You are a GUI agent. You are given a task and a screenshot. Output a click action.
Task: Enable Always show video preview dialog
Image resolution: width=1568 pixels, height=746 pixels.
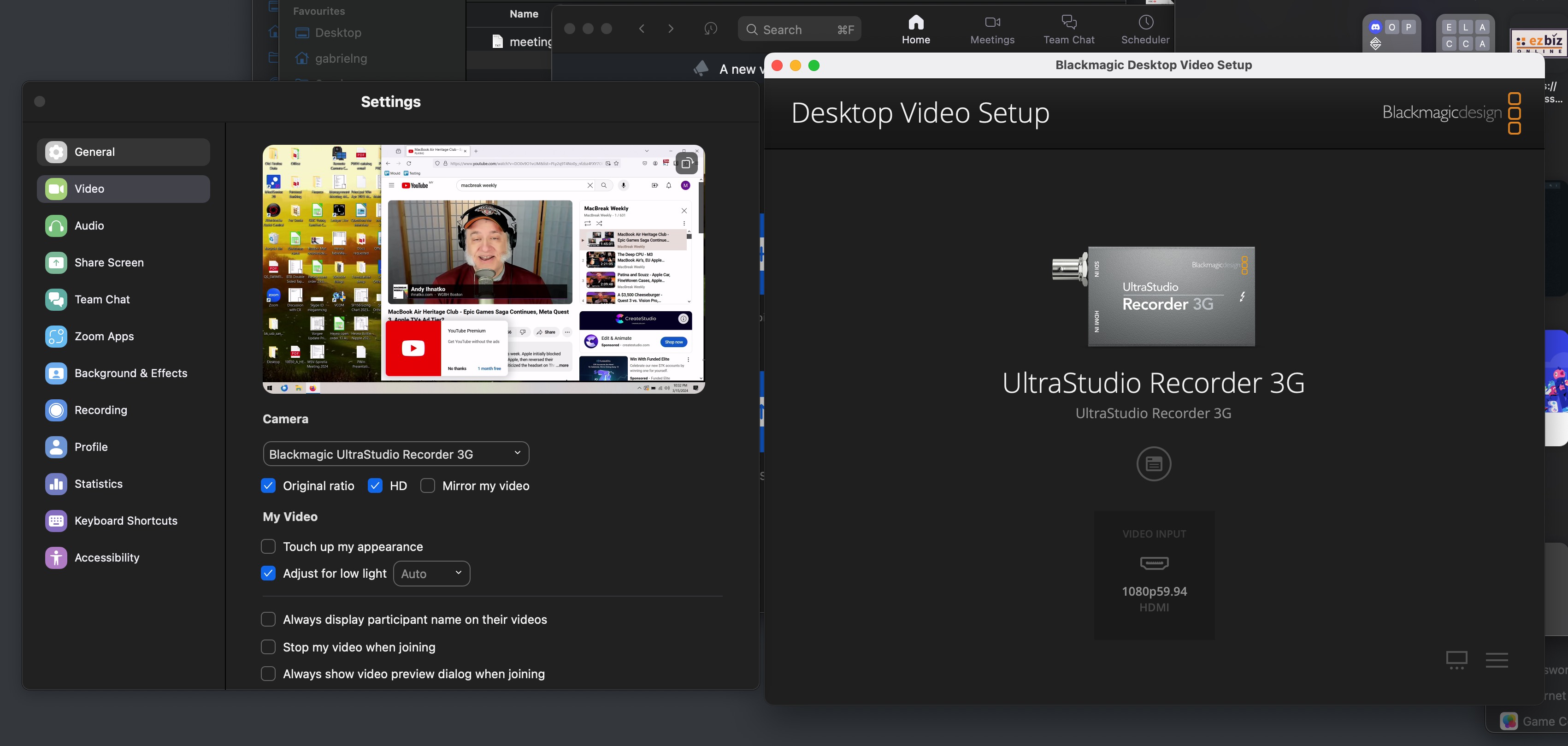[x=268, y=674]
